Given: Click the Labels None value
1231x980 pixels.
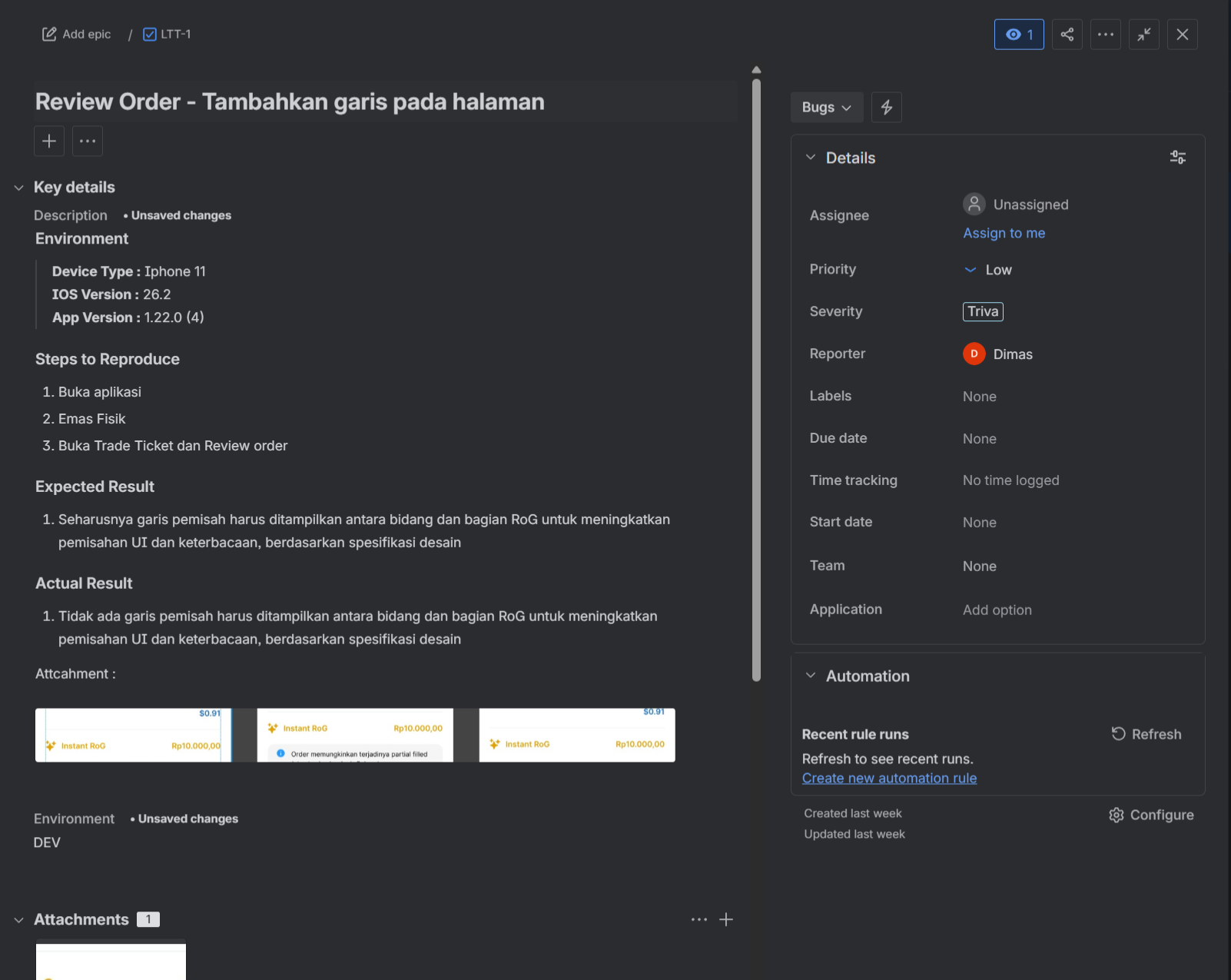Looking at the screenshot, I should pos(980,397).
